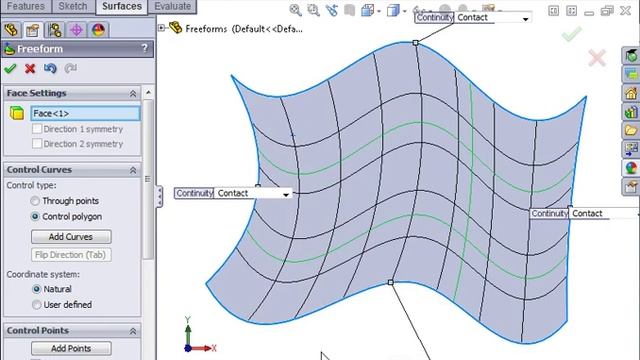Open top edge Continuity Contact dropdown

coord(525,18)
